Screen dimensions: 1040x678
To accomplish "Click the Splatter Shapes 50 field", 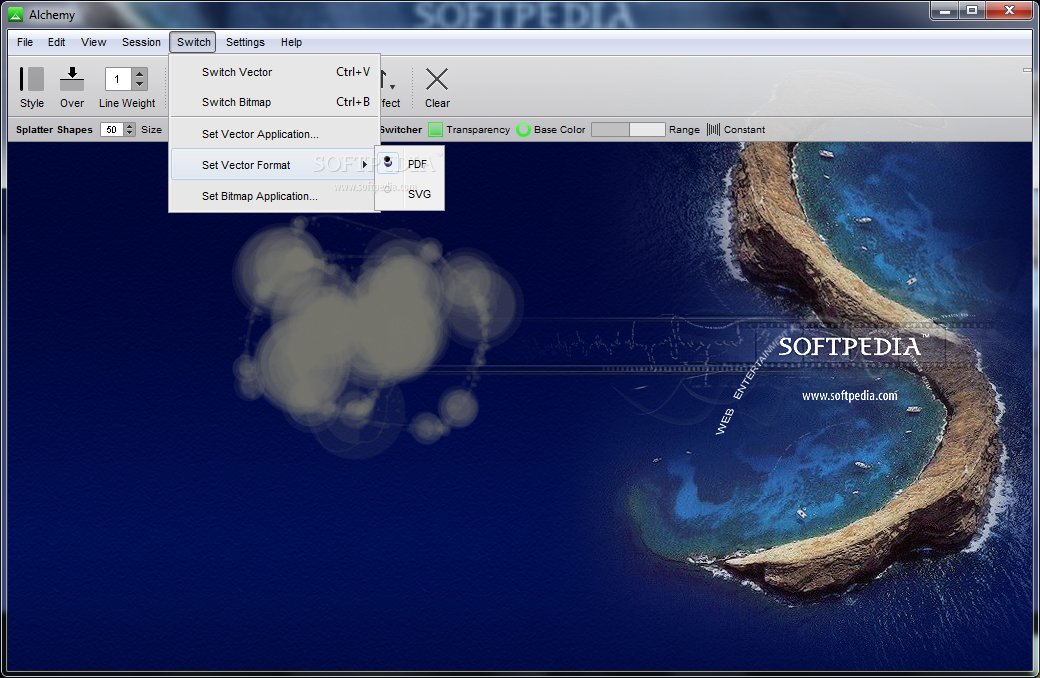I will coord(112,129).
